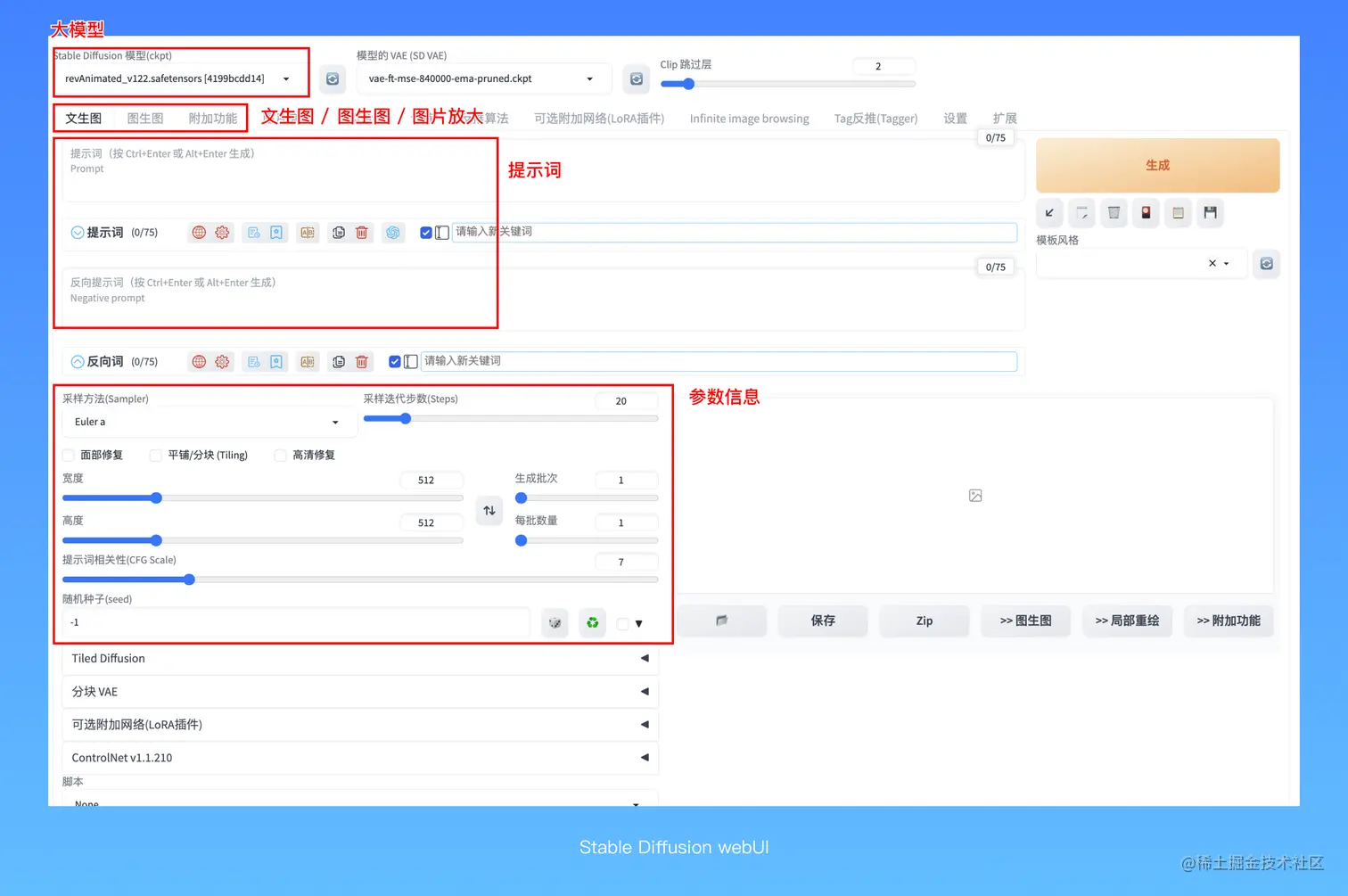Image resolution: width=1348 pixels, height=896 pixels.
Task: Save current prompt as style with floppy disk icon
Action: (1210, 213)
